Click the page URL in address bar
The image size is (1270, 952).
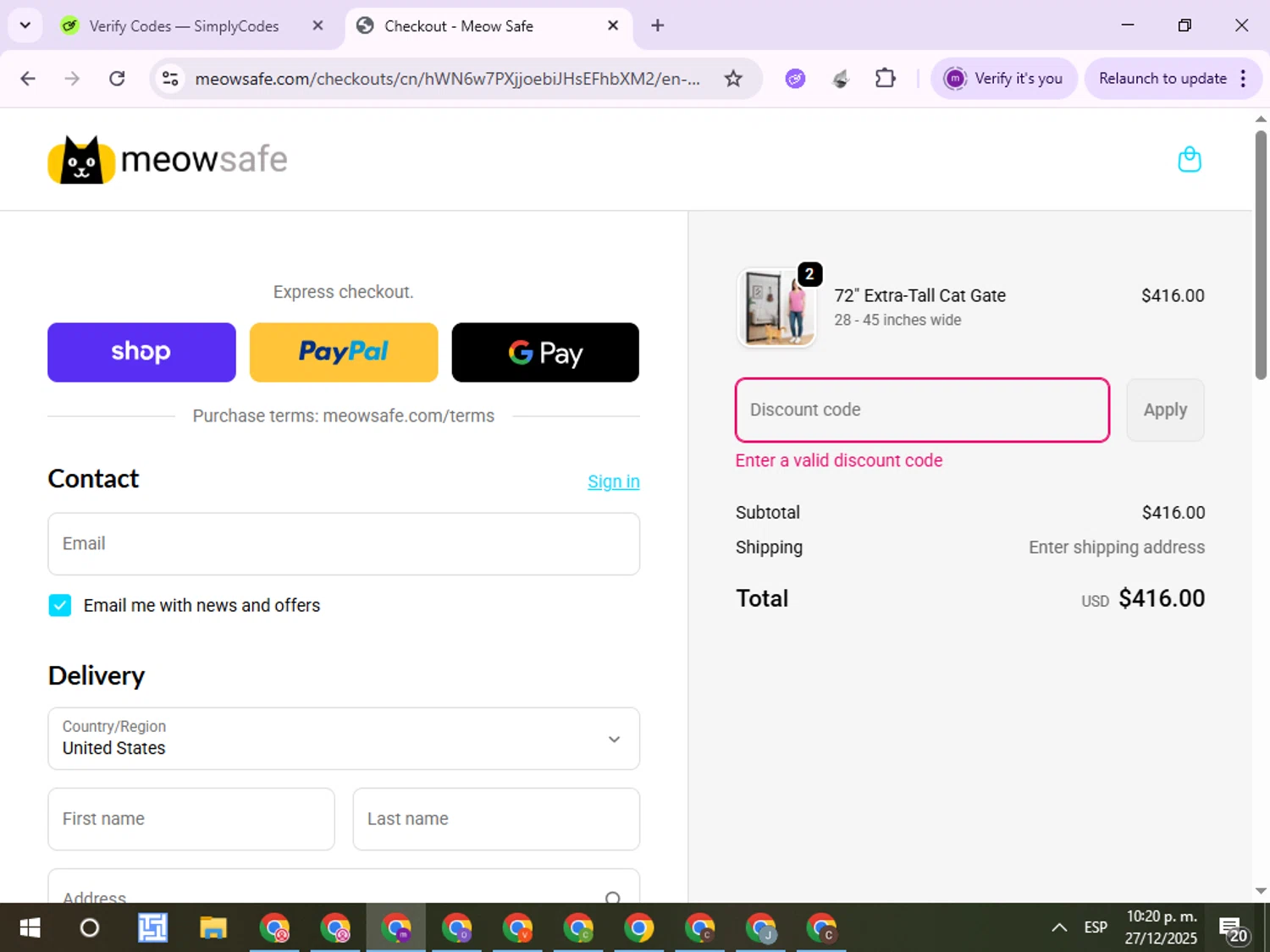[x=447, y=79]
